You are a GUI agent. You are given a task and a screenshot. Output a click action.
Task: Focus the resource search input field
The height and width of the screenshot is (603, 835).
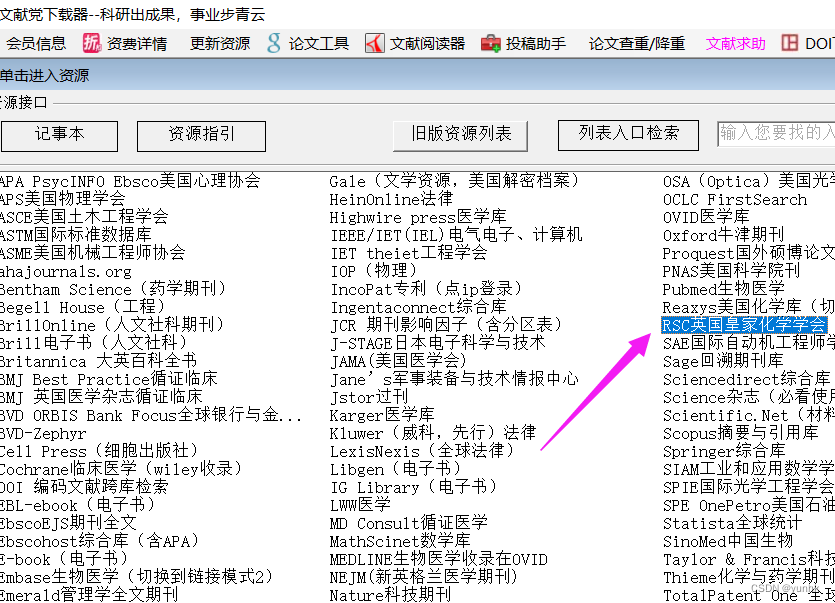[776, 134]
